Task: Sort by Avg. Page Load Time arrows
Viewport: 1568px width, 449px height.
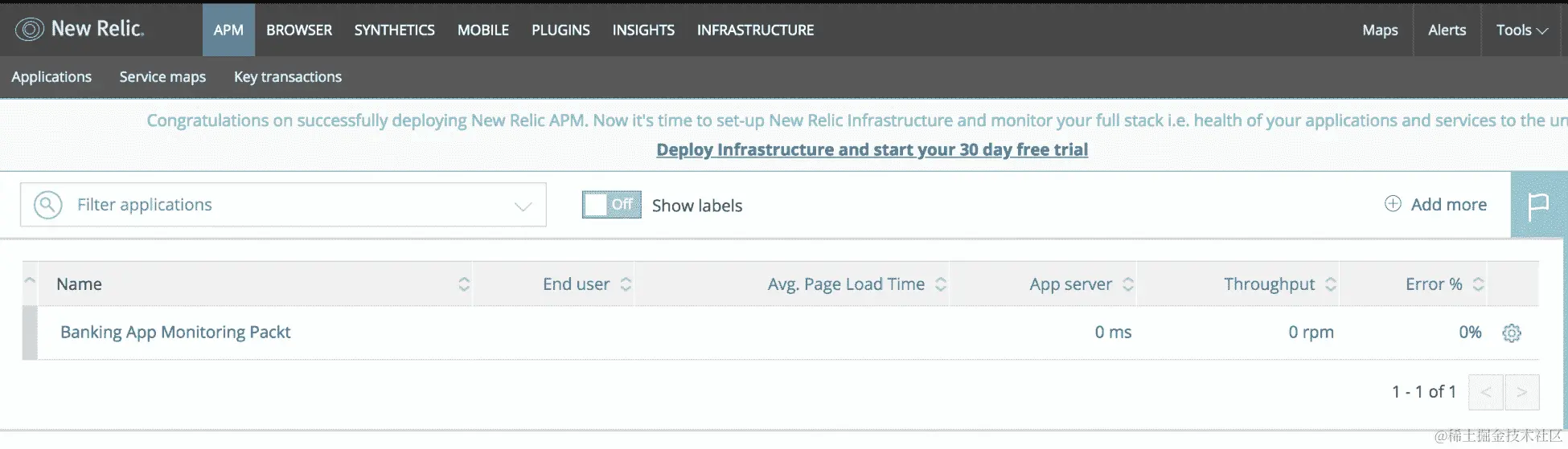Action: coord(940,284)
